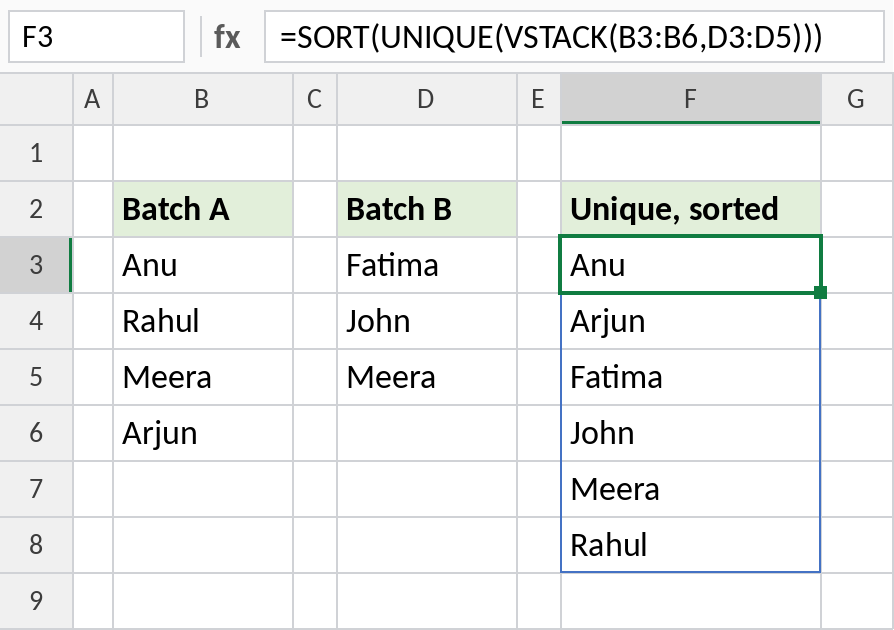Select row 6 header
The image size is (894, 630).
tap(36, 432)
